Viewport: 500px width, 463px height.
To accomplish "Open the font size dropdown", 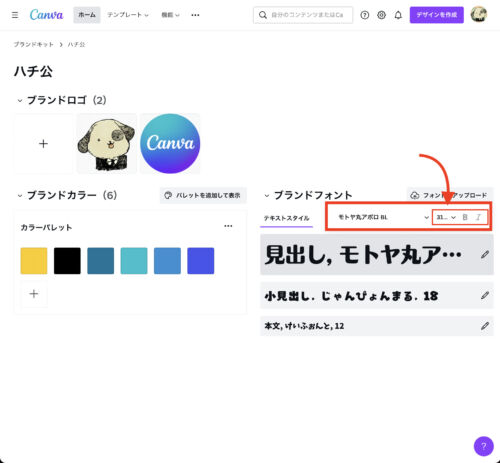I will (446, 217).
